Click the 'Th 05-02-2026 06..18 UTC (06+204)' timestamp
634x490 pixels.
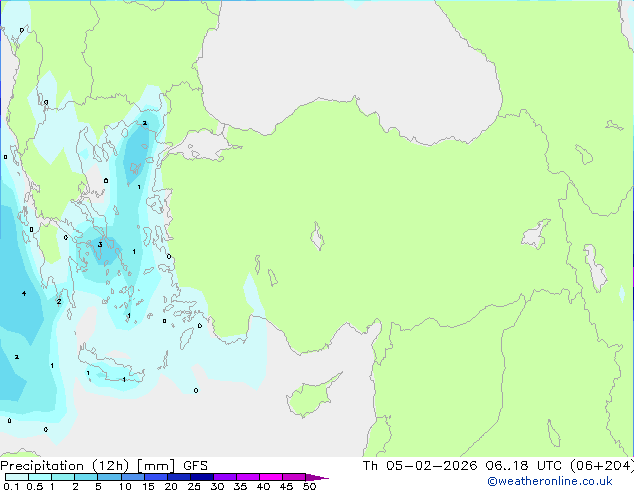coord(498,466)
